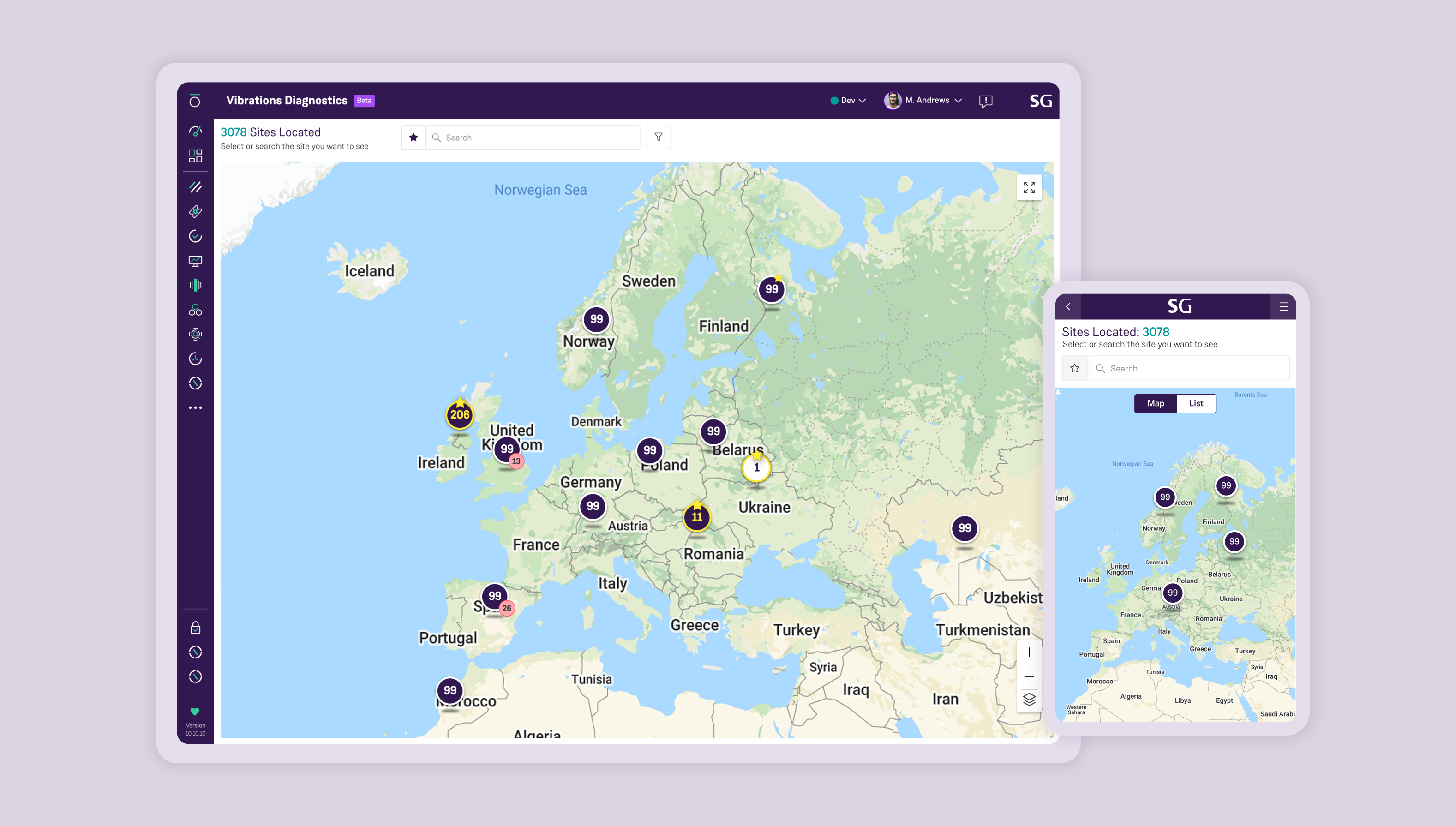Zoom in the map with plus button
The image size is (1456, 826).
click(x=1029, y=652)
